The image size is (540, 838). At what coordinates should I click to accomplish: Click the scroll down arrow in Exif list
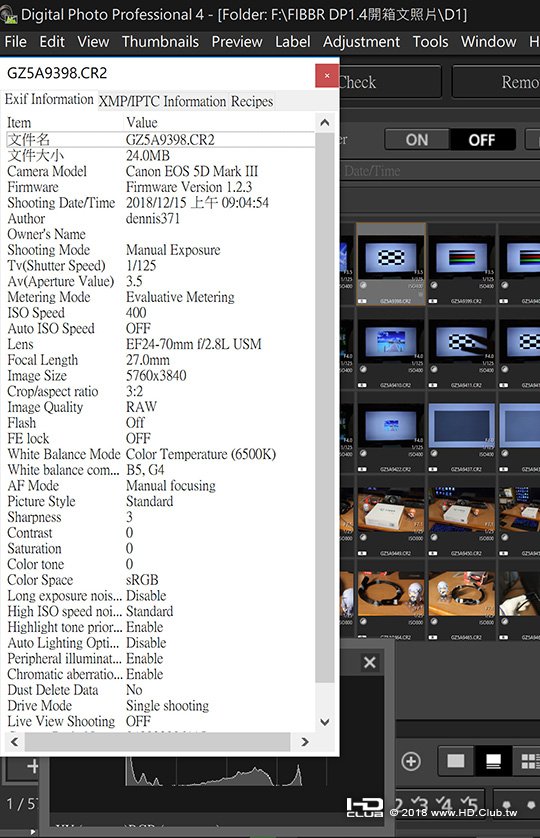(x=325, y=722)
